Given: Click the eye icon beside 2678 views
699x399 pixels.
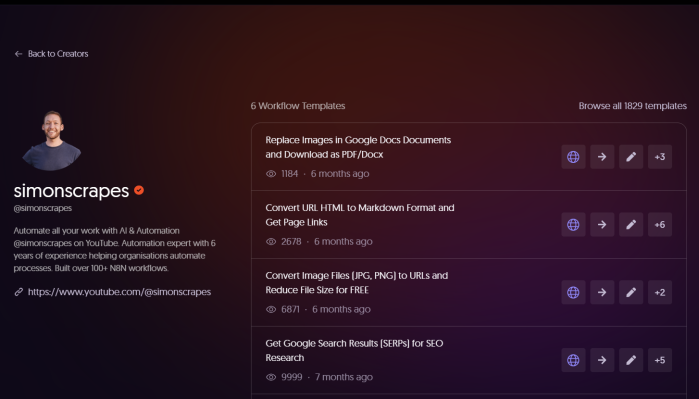Looking at the screenshot, I should pyautogui.click(x=271, y=242).
